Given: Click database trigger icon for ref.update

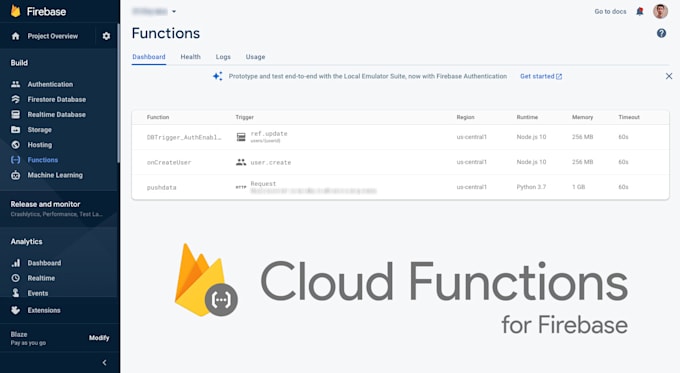Looking at the screenshot, I should tap(241, 137).
